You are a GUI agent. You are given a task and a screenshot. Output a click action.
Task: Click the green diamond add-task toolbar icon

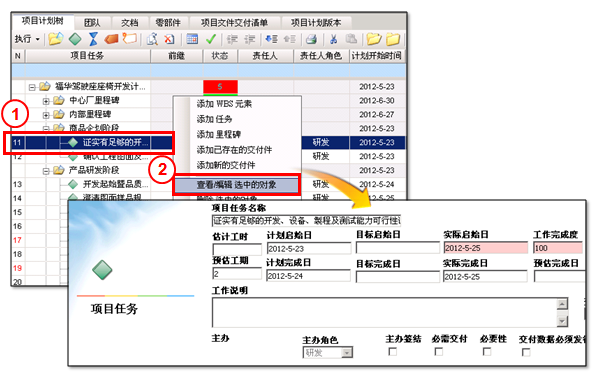pos(75,38)
